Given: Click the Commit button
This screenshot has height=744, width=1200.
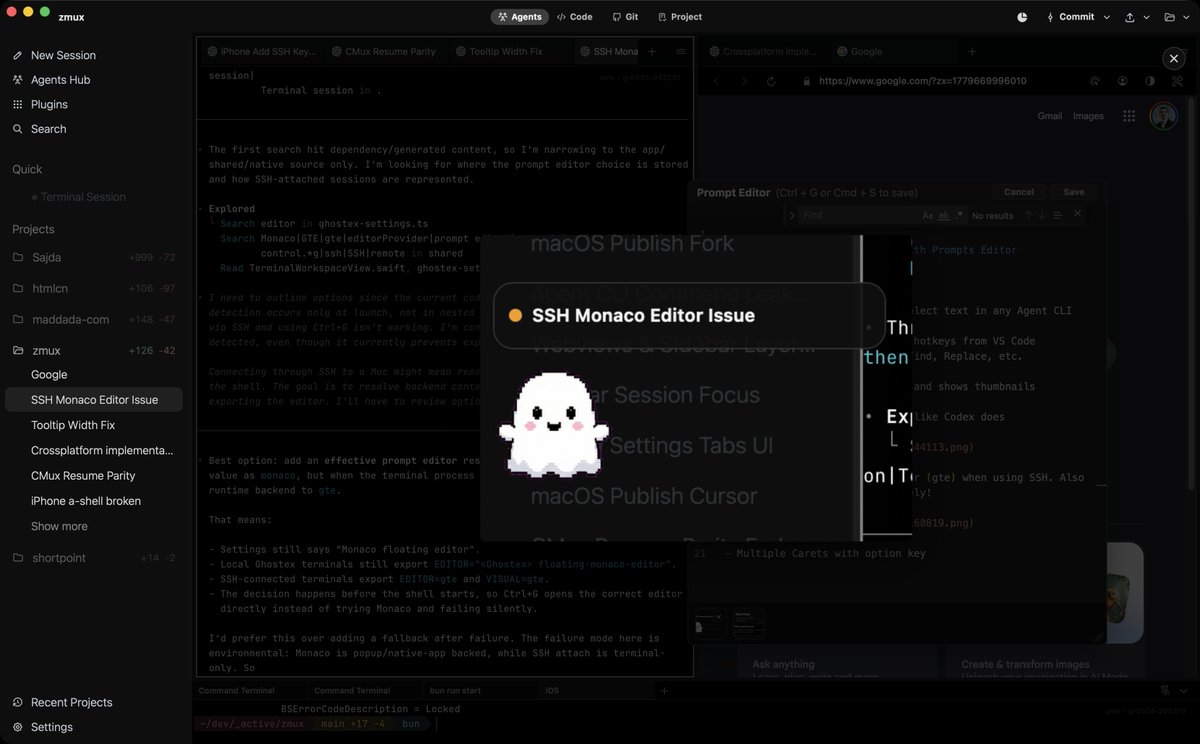Looking at the screenshot, I should click(1070, 17).
